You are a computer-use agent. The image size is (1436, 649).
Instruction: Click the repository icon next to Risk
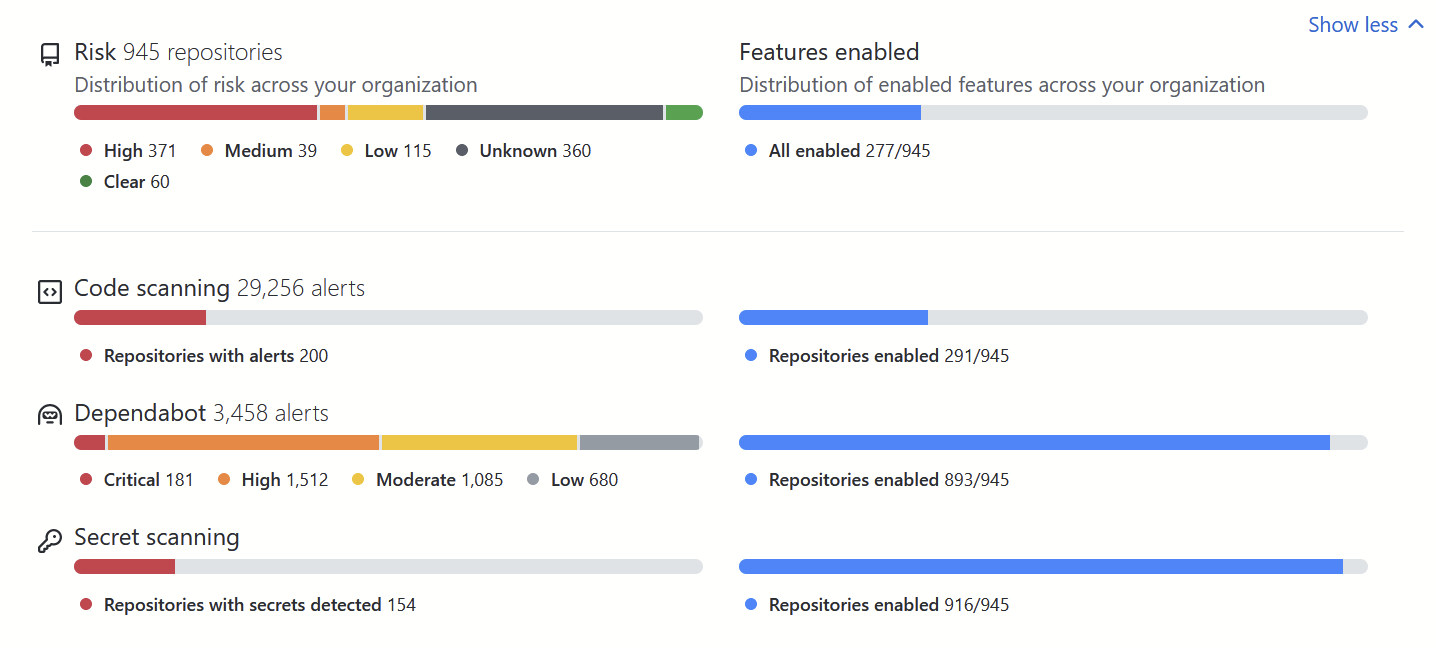click(49, 54)
